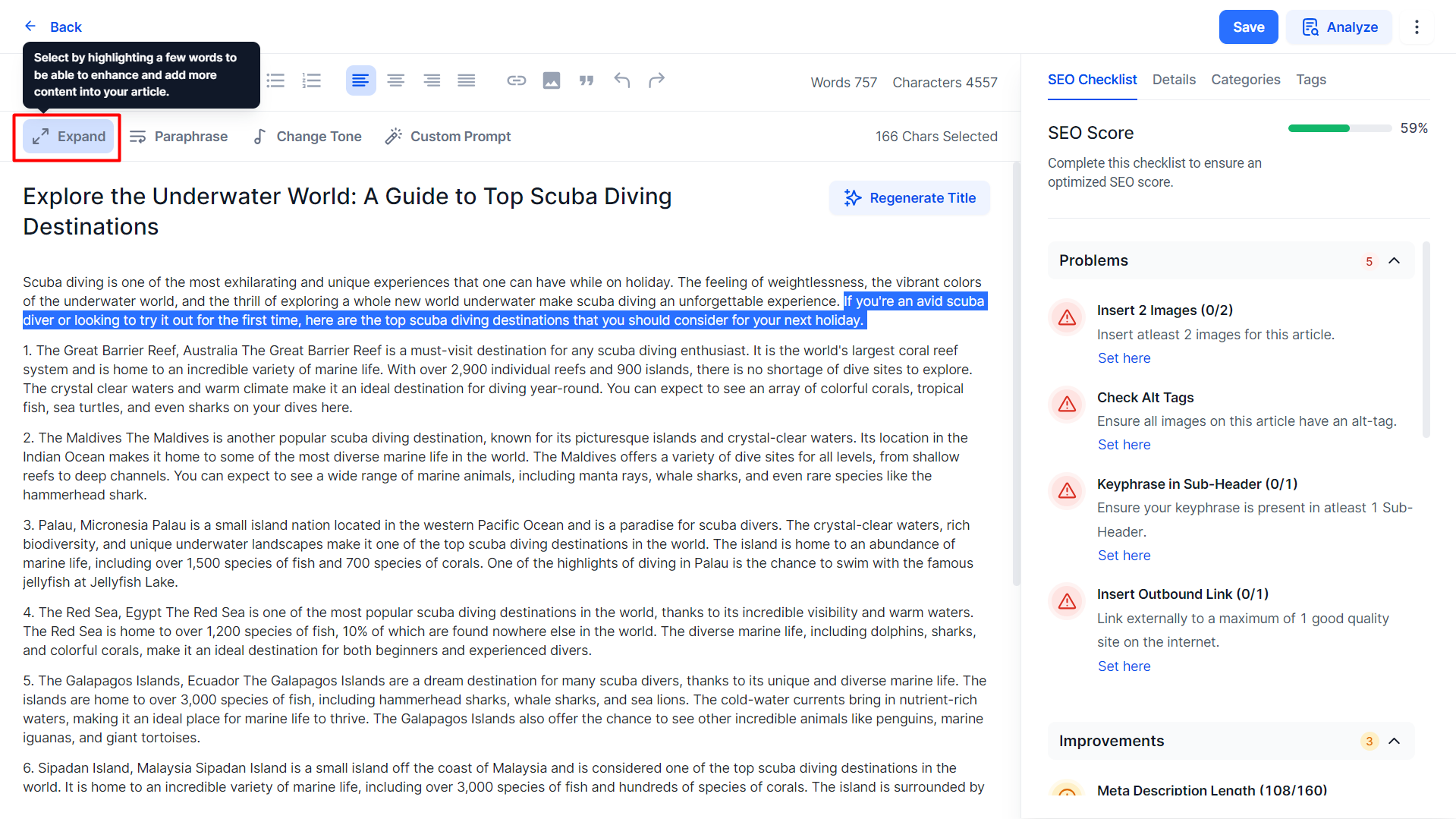Analyze the article
This screenshot has height=819, width=1456.
click(x=1339, y=27)
